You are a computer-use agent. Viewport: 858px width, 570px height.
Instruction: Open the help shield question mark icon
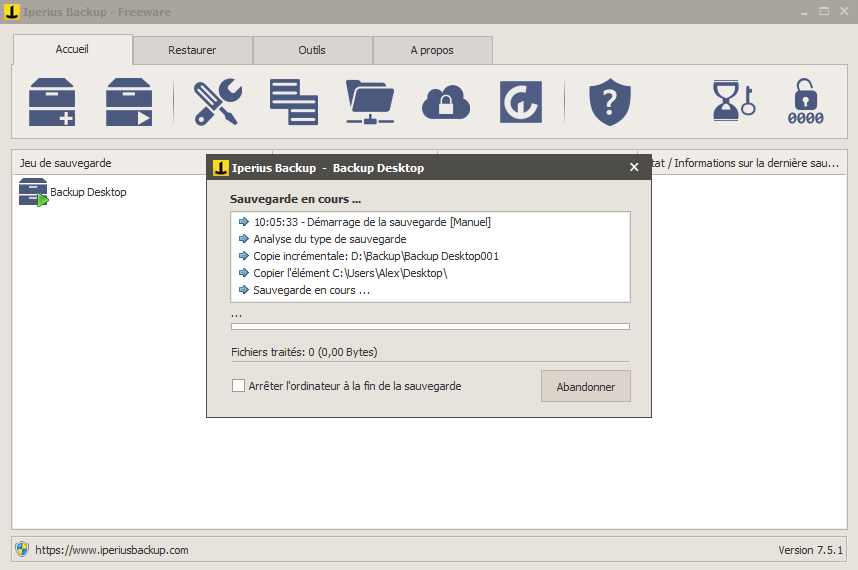[610, 102]
